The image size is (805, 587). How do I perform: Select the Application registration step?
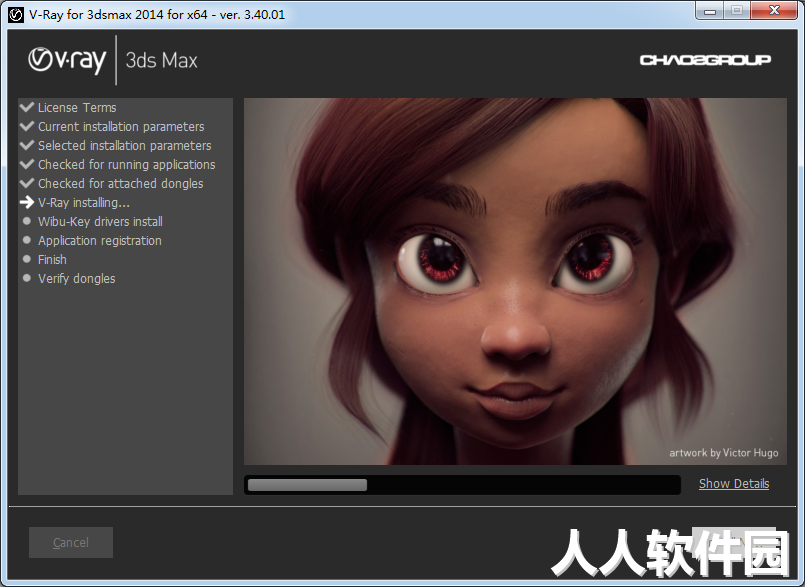(100, 240)
